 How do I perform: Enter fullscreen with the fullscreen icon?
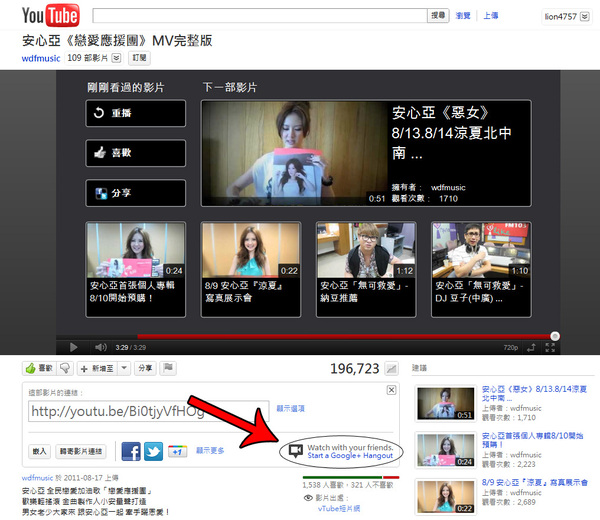point(550,347)
